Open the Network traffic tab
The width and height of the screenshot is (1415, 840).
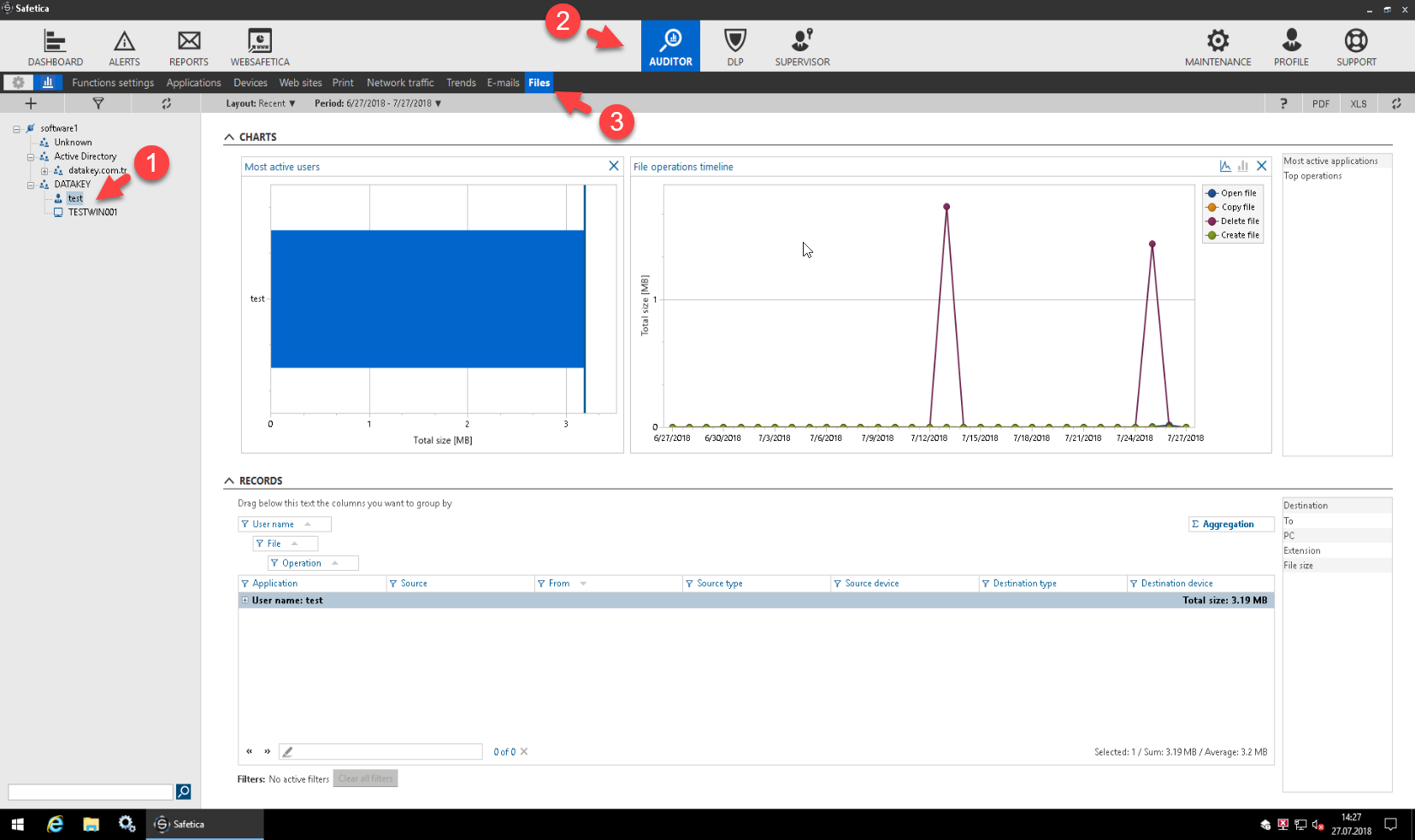(x=400, y=83)
